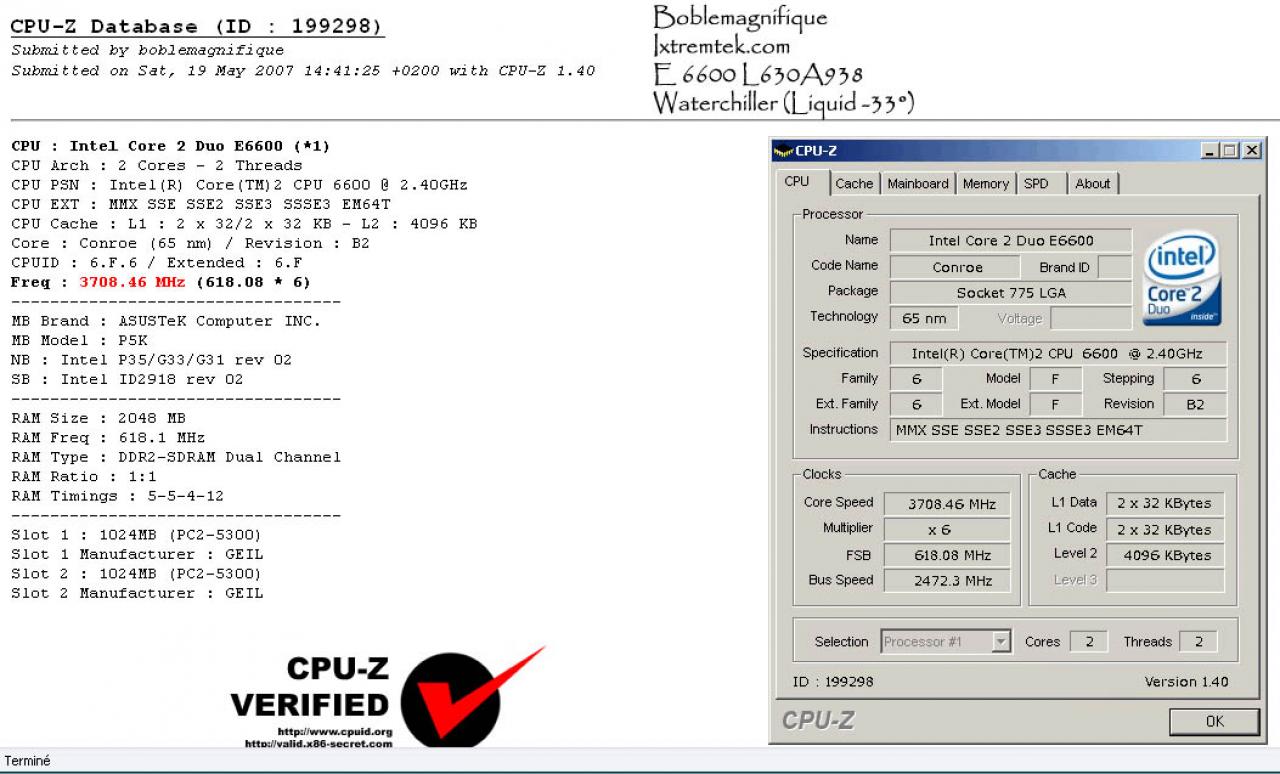Click the OK button
Screen dimensions: 1280x774
tap(1214, 721)
